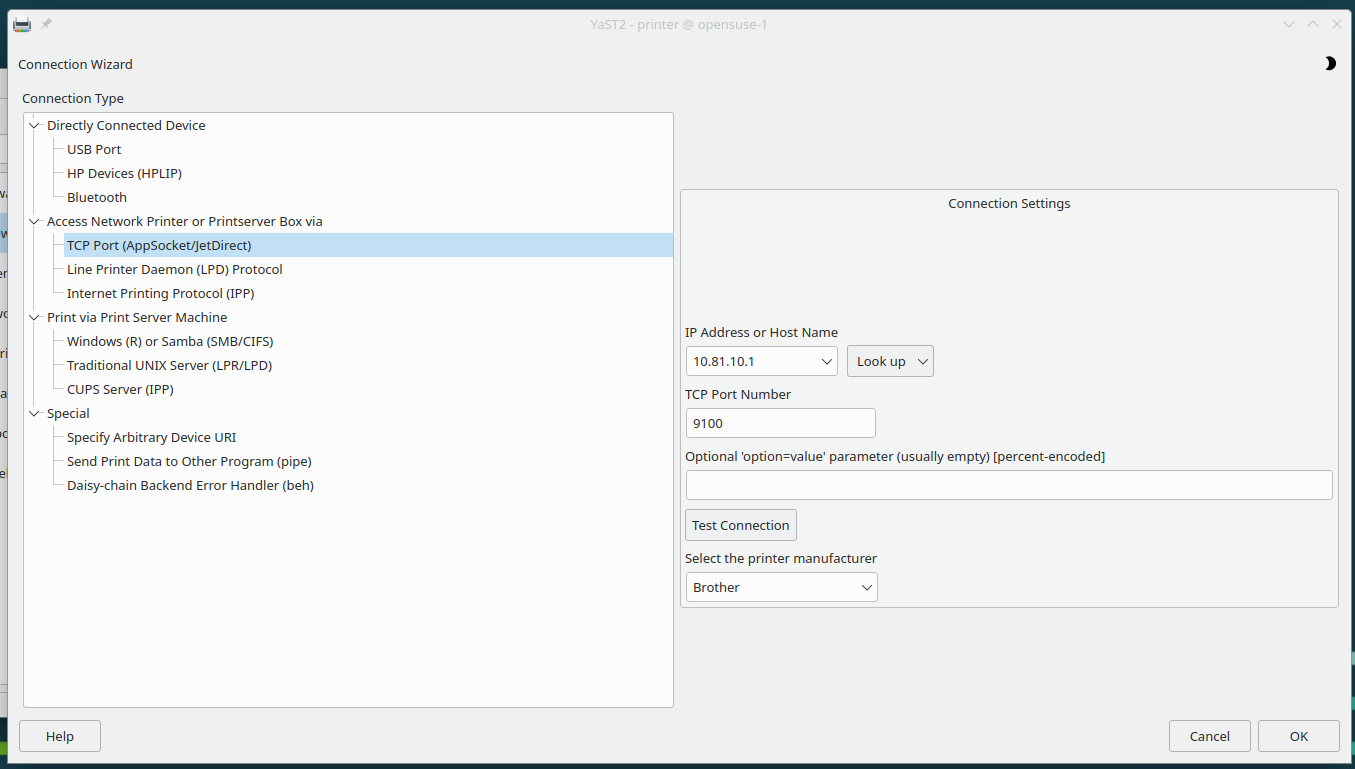This screenshot has height=769, width=1355.
Task: Click the Test Connection button
Action: point(740,525)
